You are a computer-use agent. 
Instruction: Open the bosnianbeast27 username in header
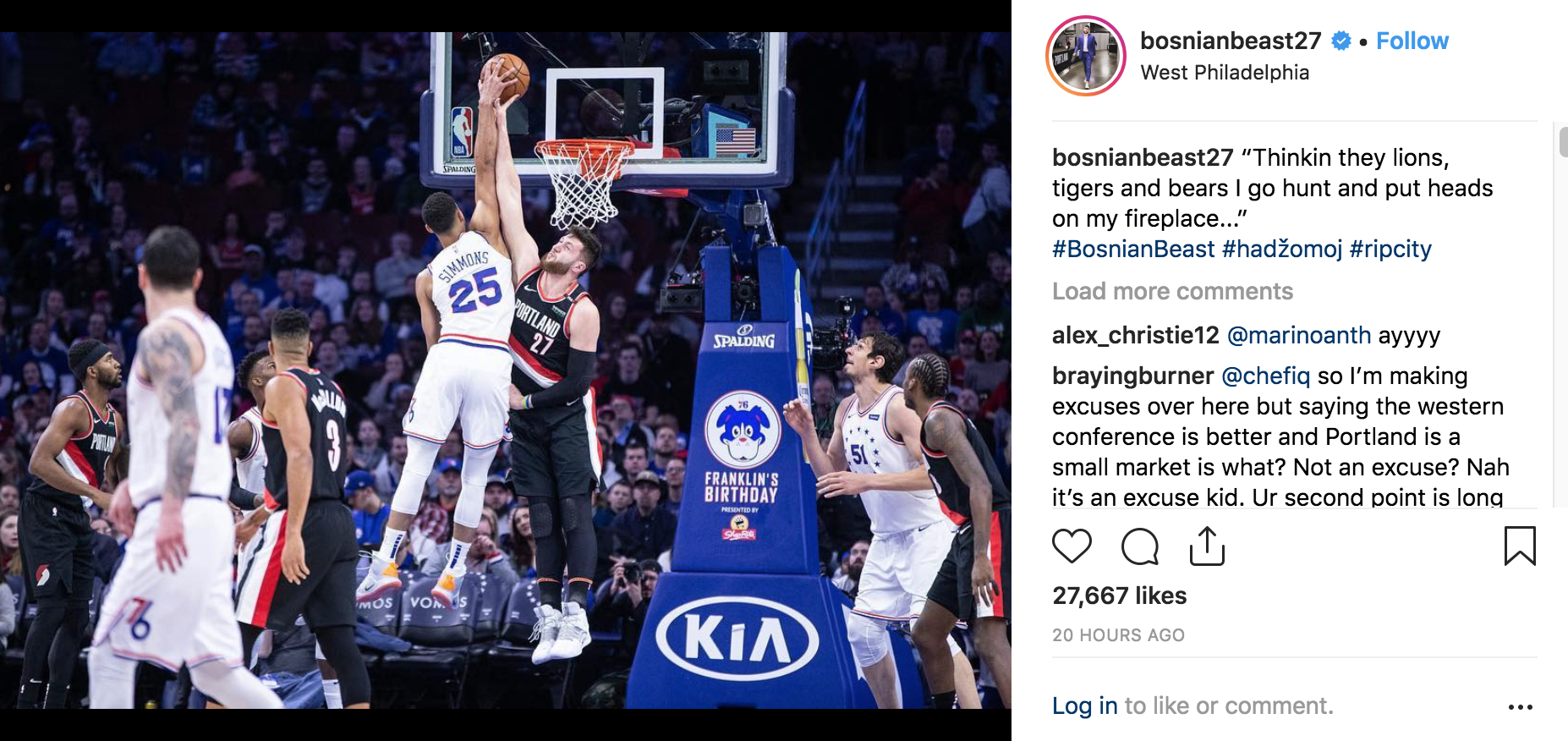1231,41
